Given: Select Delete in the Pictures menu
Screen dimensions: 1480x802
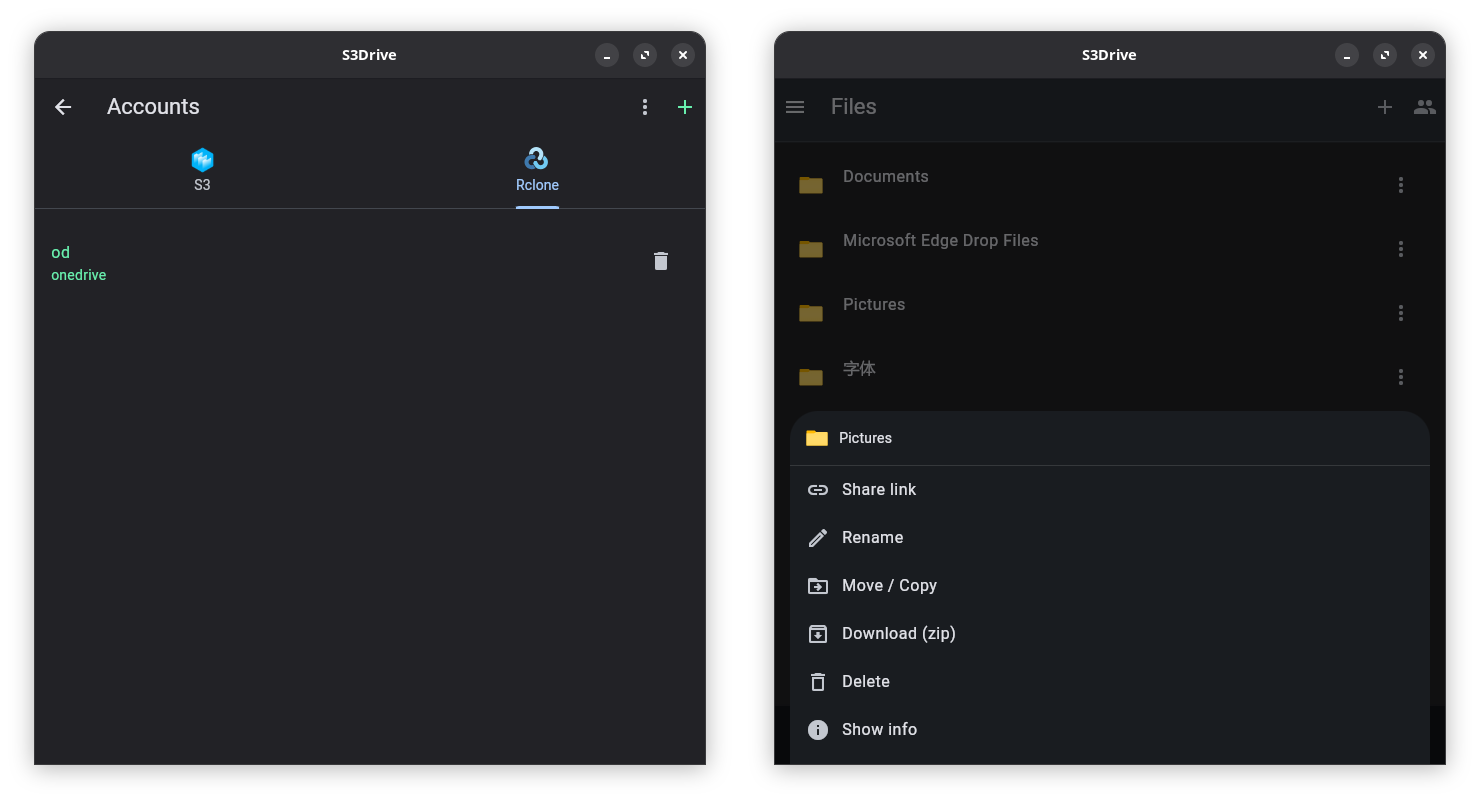Looking at the screenshot, I should 865,681.
